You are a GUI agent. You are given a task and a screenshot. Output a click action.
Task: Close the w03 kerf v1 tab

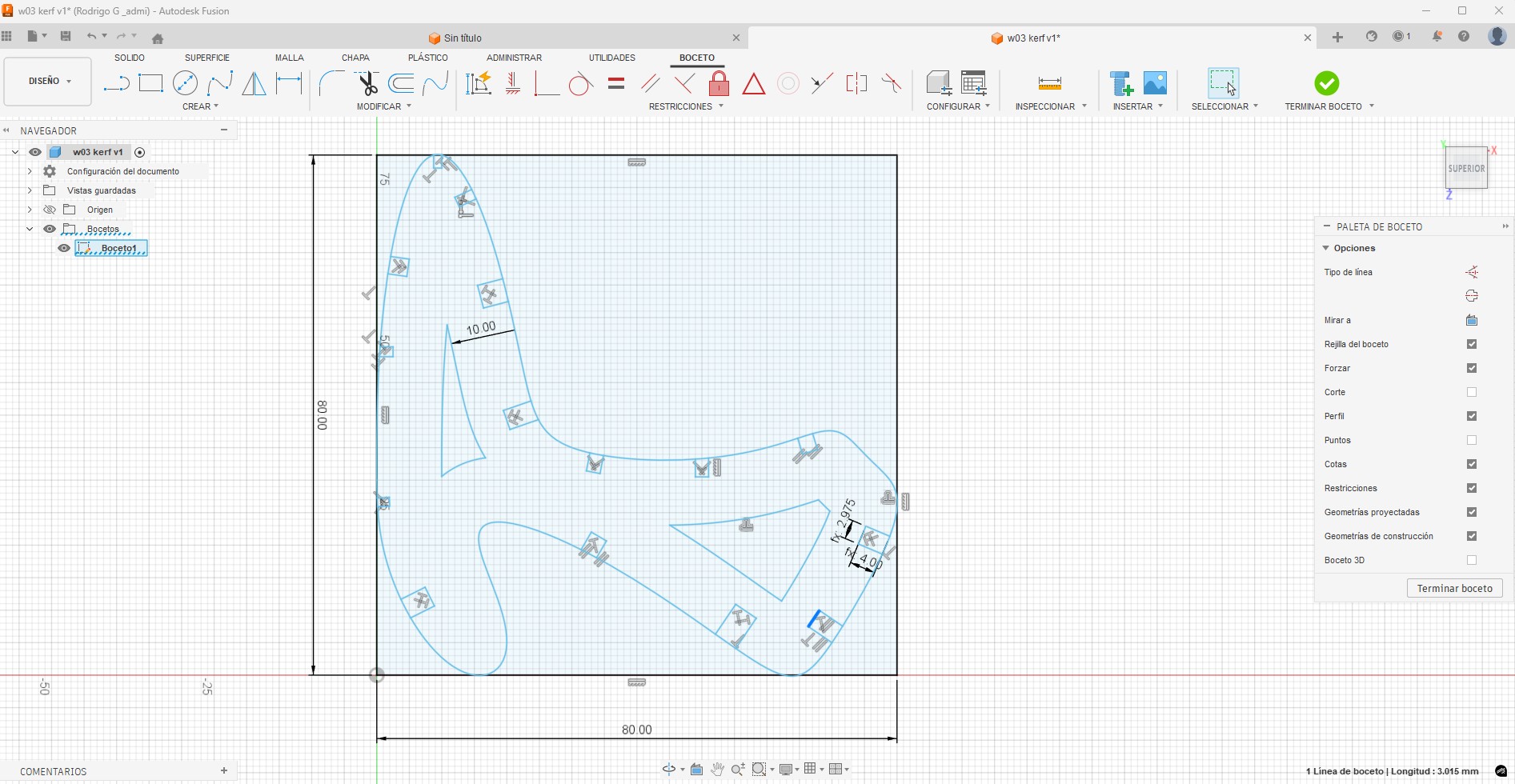click(x=1308, y=38)
